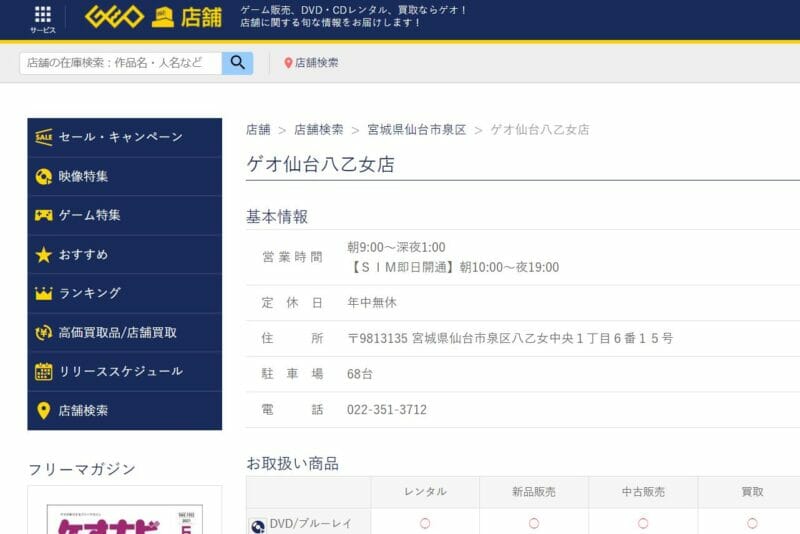800x534 pixels.
Task: Click the 買取 column header
Action: click(753, 492)
